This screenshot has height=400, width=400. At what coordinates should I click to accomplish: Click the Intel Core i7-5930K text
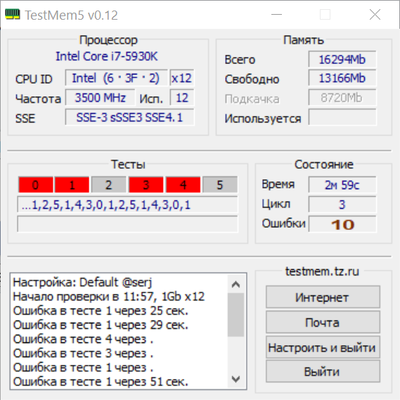[106, 56]
